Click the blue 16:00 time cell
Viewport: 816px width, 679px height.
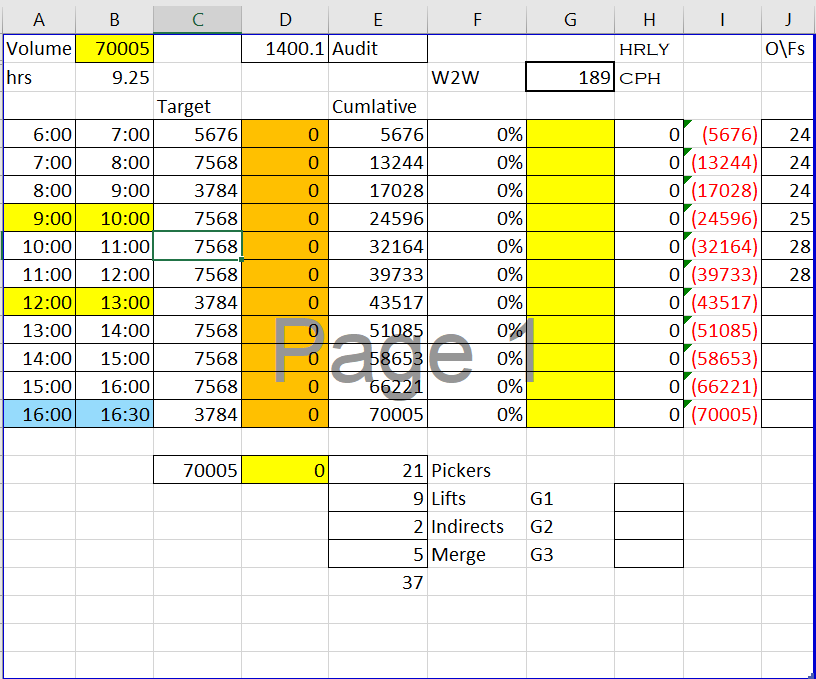39,414
